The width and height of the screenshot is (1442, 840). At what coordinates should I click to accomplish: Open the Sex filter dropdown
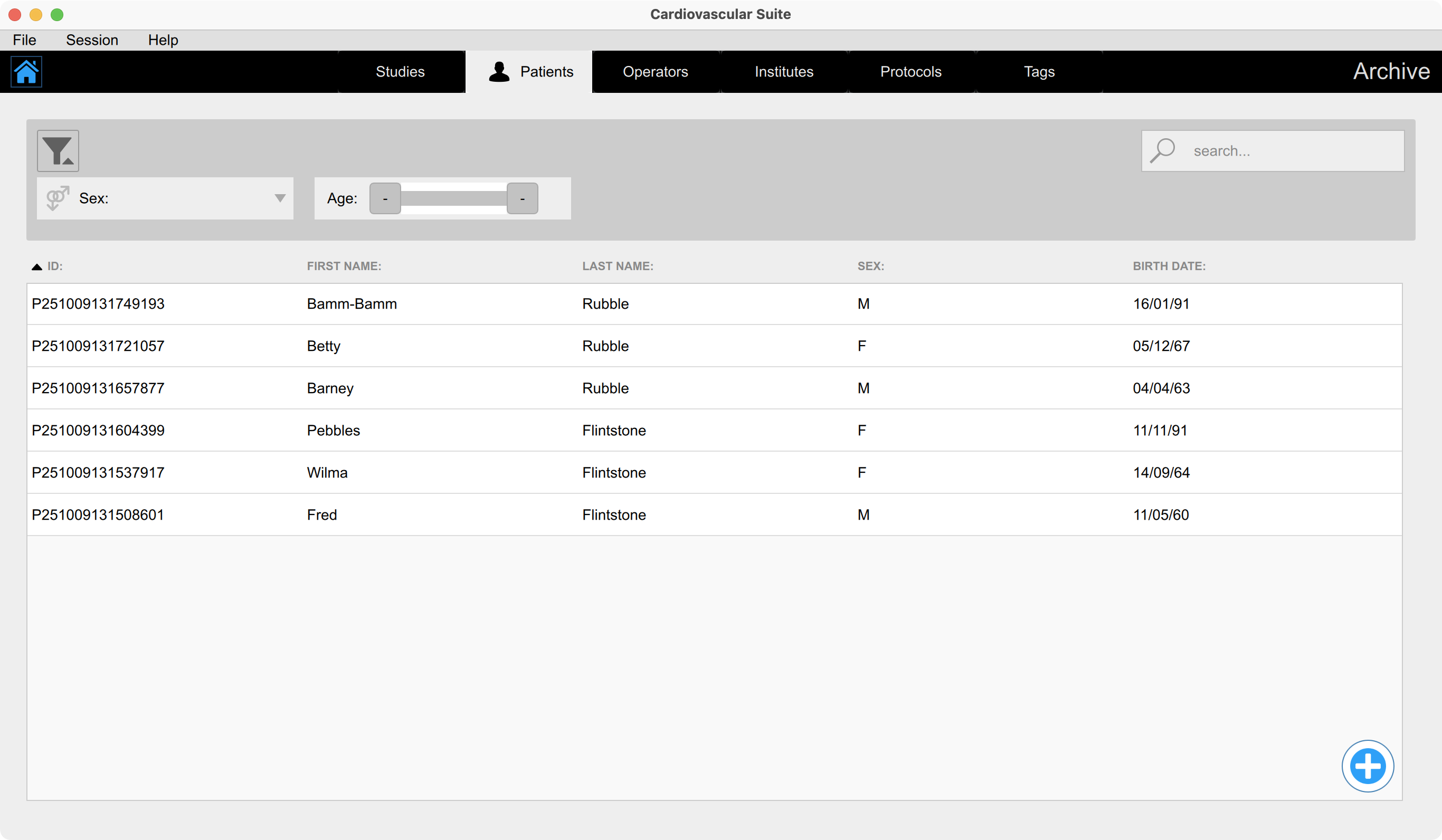[166, 198]
